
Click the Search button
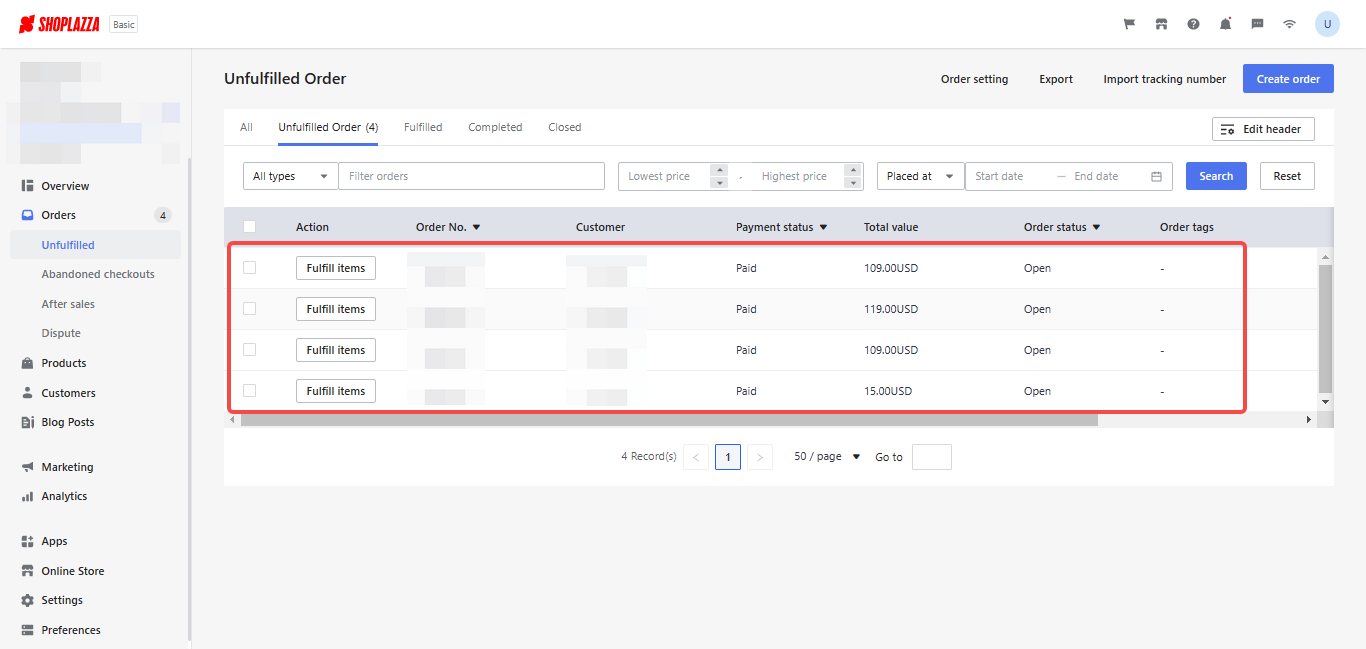1216,176
